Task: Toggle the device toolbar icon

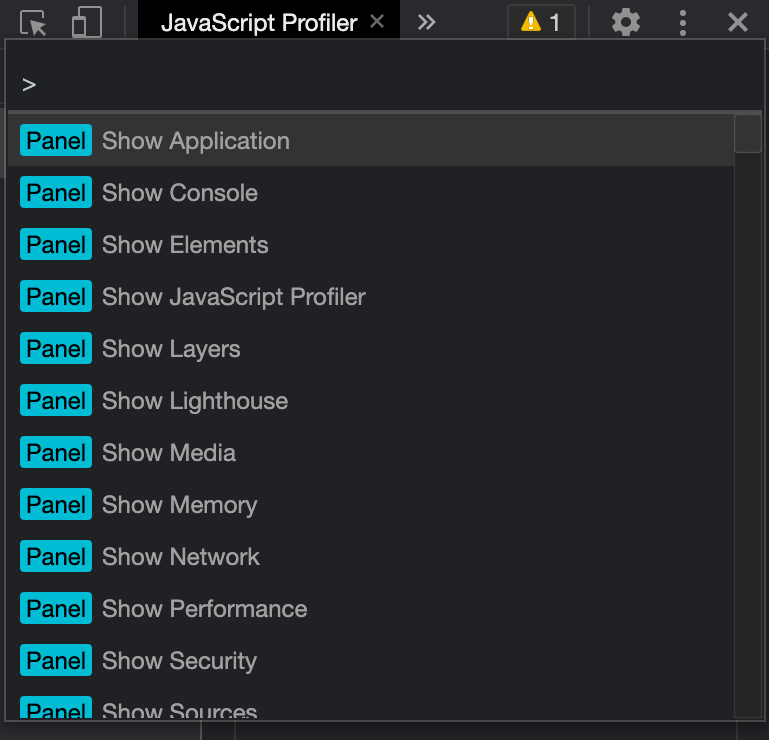Action: [x=87, y=23]
